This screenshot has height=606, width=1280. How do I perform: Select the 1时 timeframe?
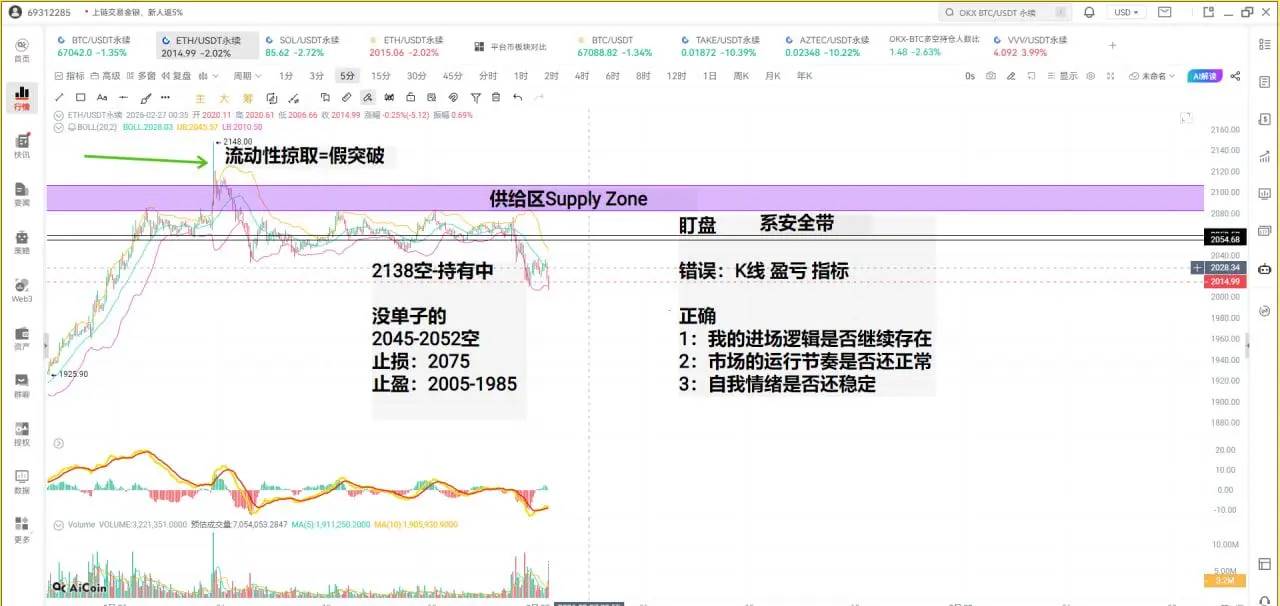click(521, 76)
